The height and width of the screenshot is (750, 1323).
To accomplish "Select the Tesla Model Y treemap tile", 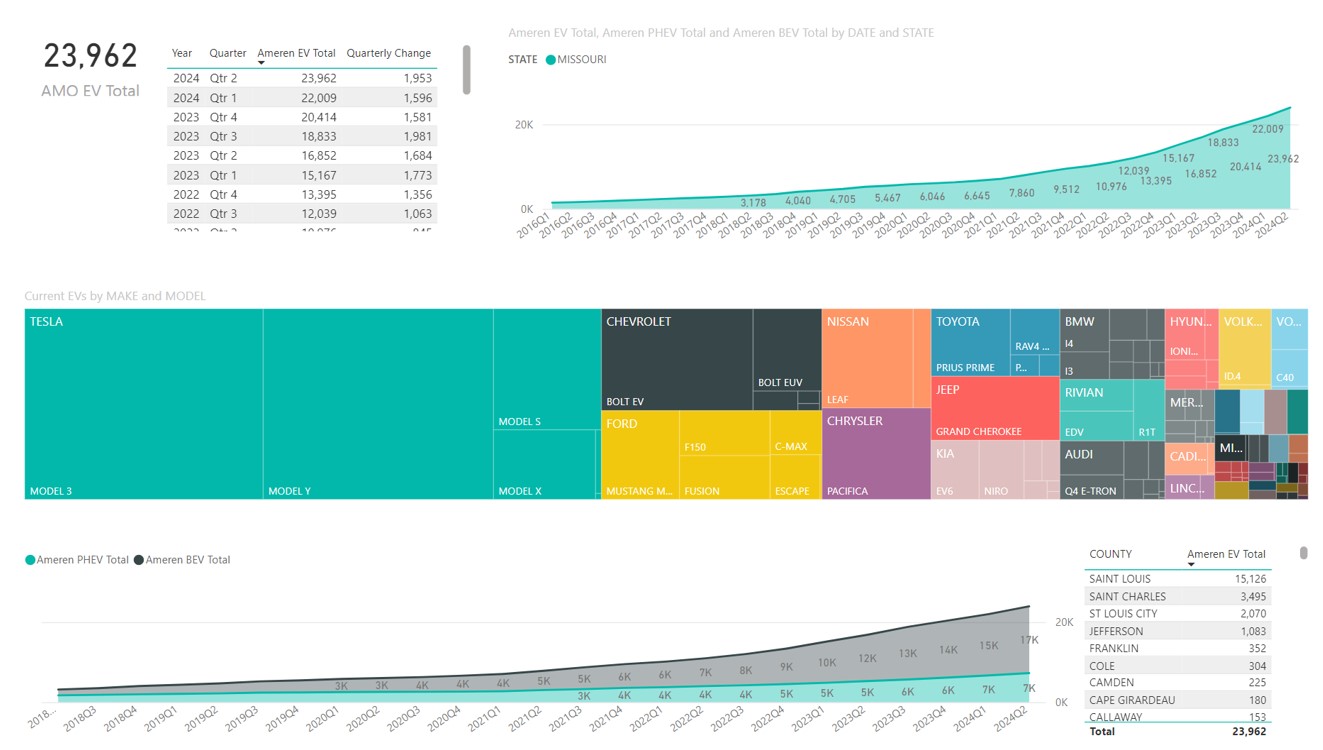I will click(x=378, y=405).
